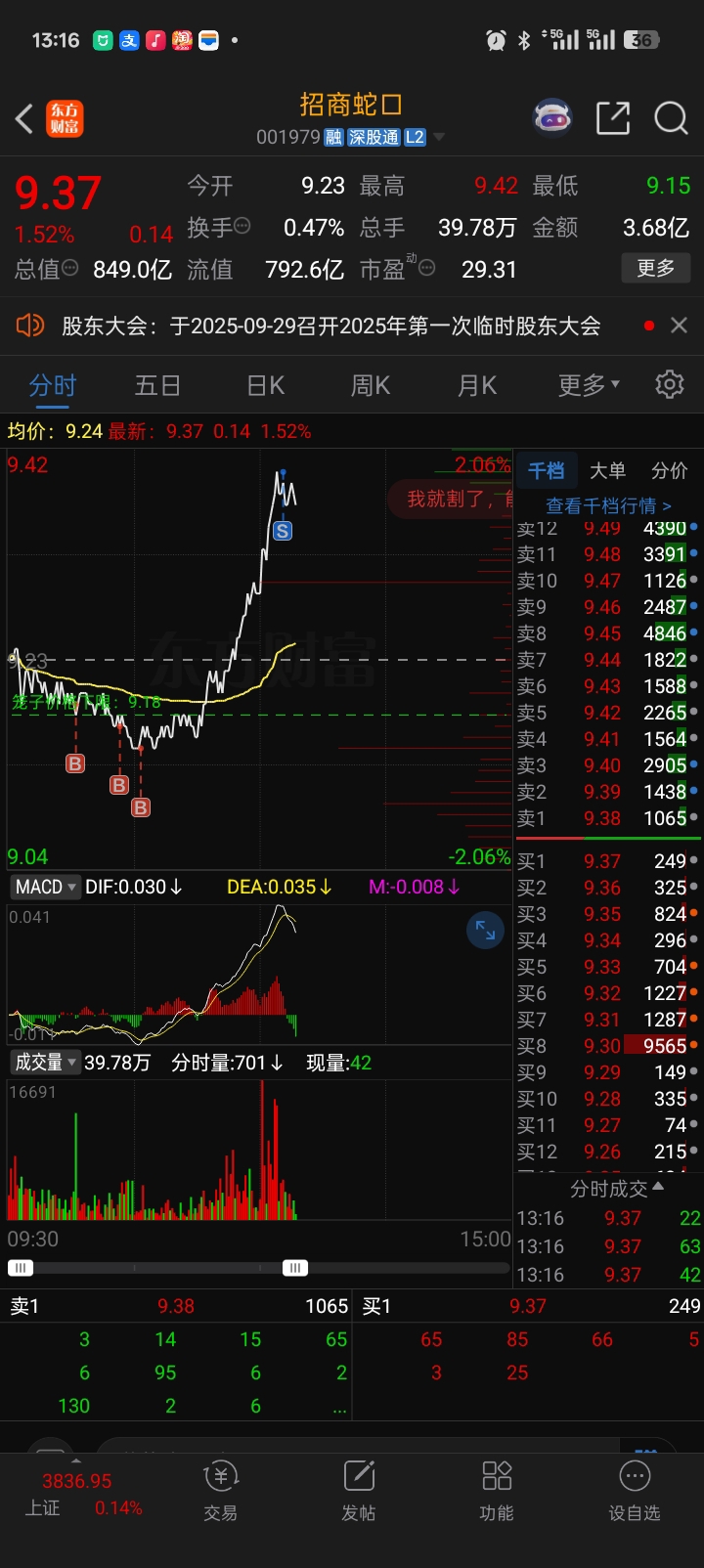
Task: Switch to 周K chart tab
Action: tap(371, 385)
